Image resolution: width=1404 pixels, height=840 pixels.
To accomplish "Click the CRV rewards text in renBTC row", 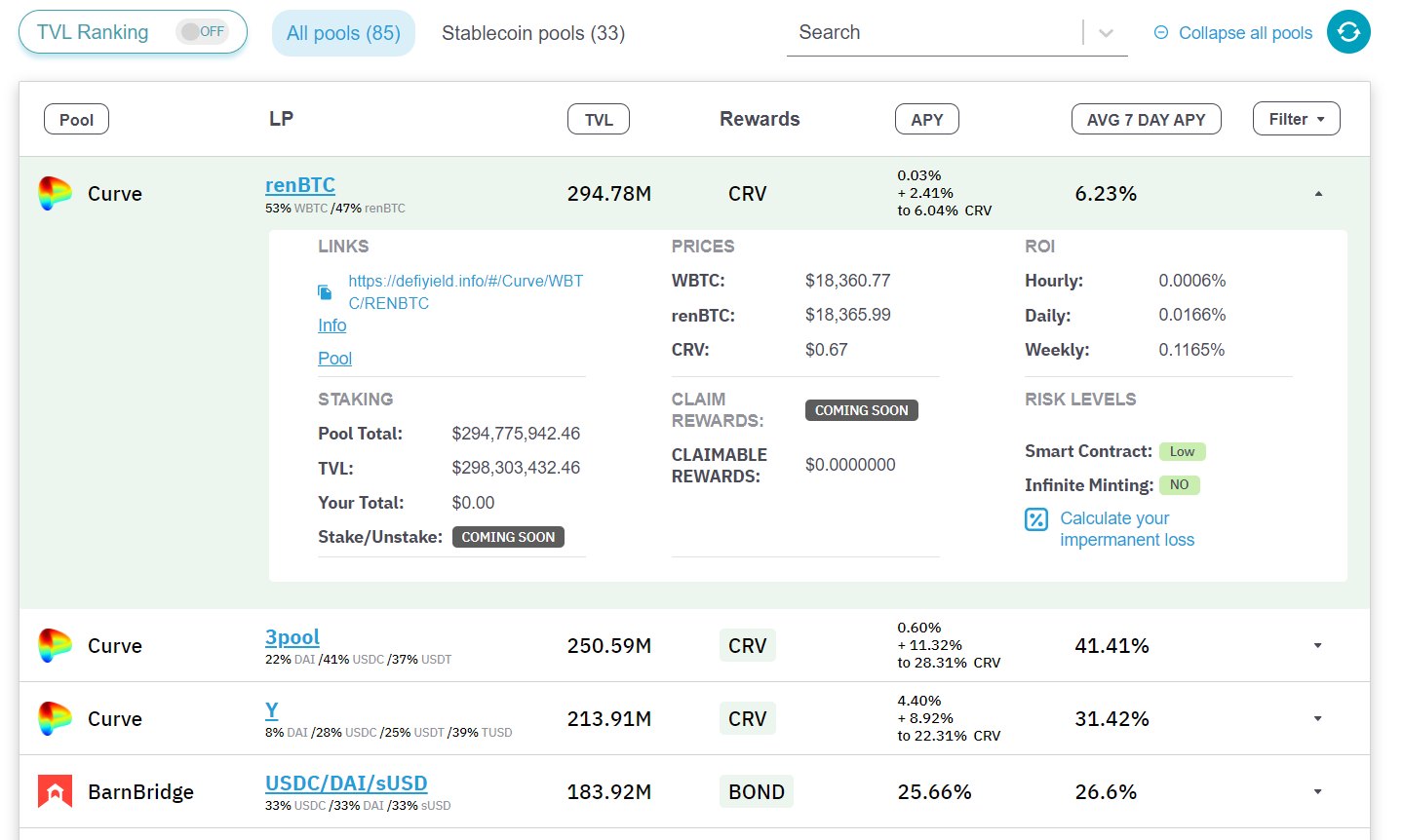I will tap(748, 194).
